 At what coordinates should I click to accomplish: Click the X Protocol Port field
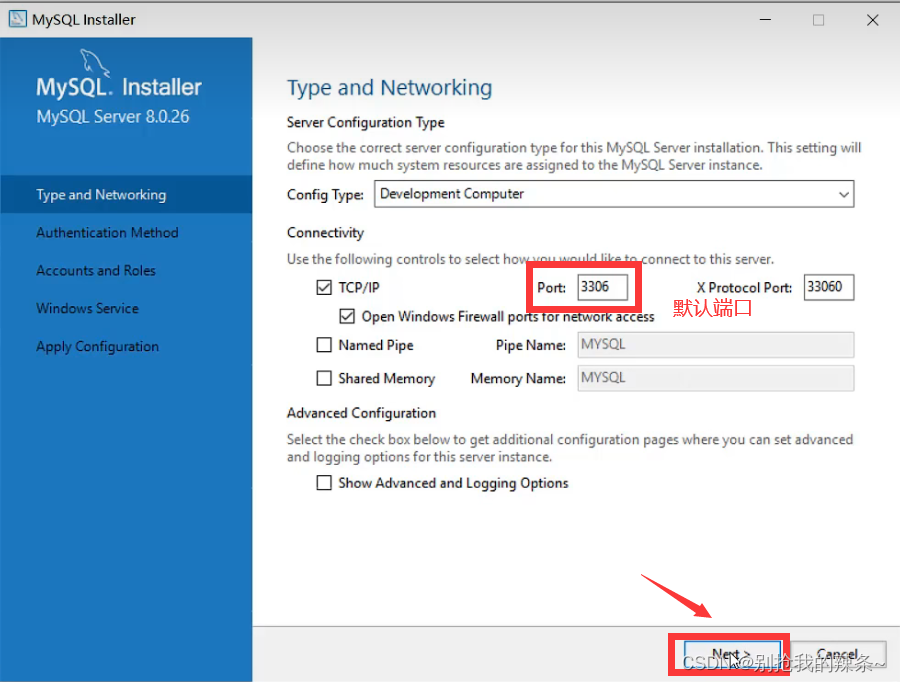(x=828, y=286)
